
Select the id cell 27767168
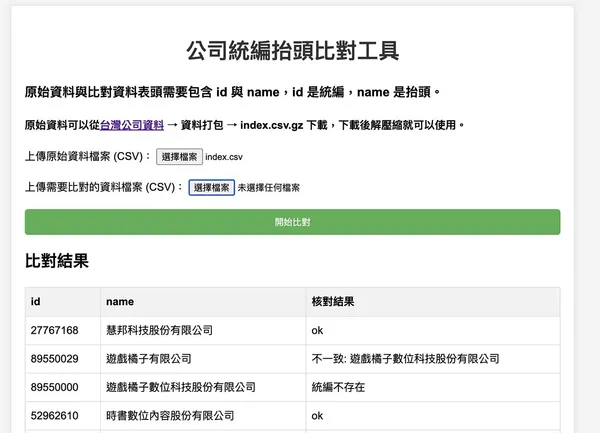[55, 329]
